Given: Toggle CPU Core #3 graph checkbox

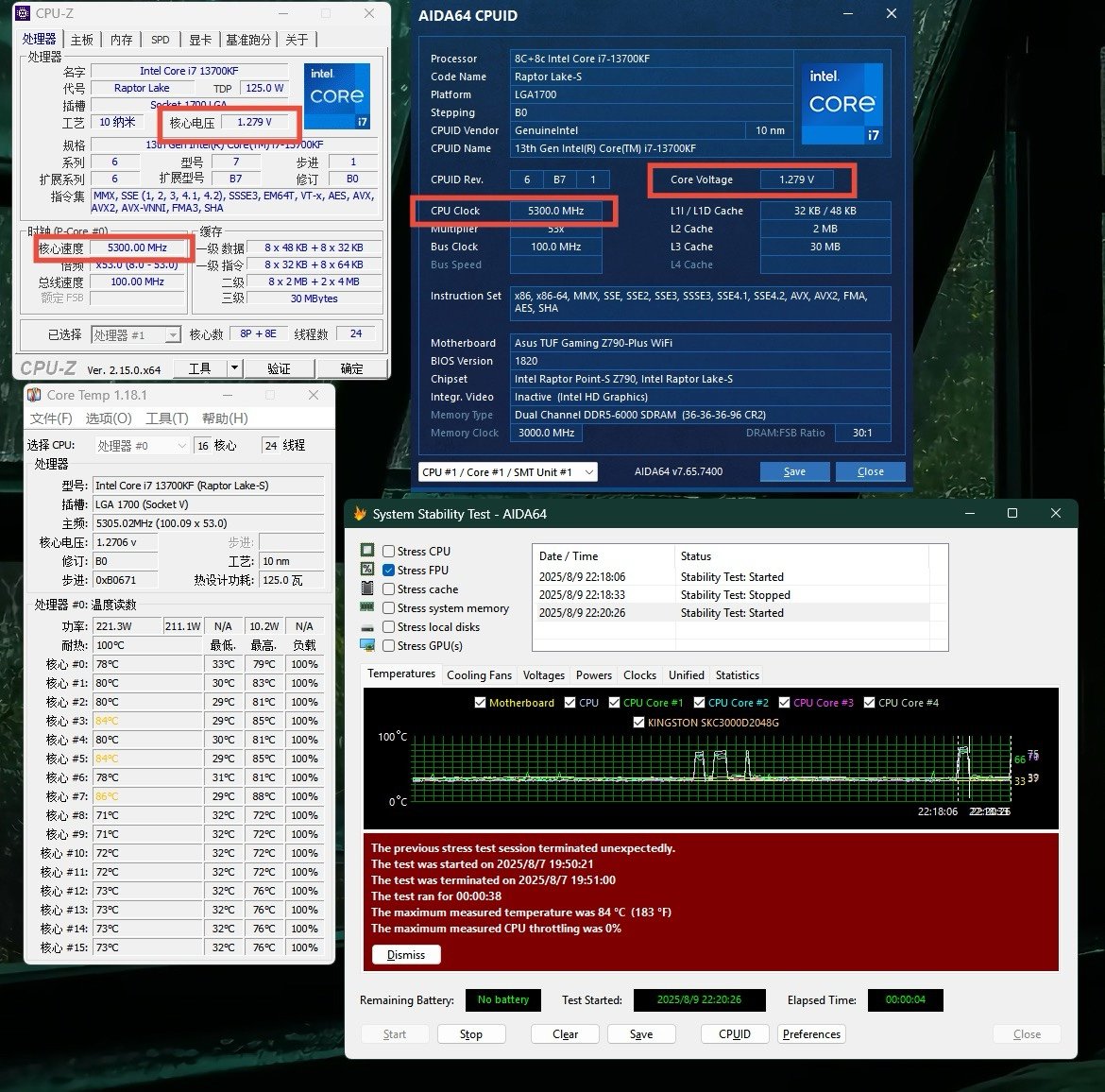Looking at the screenshot, I should [784, 702].
